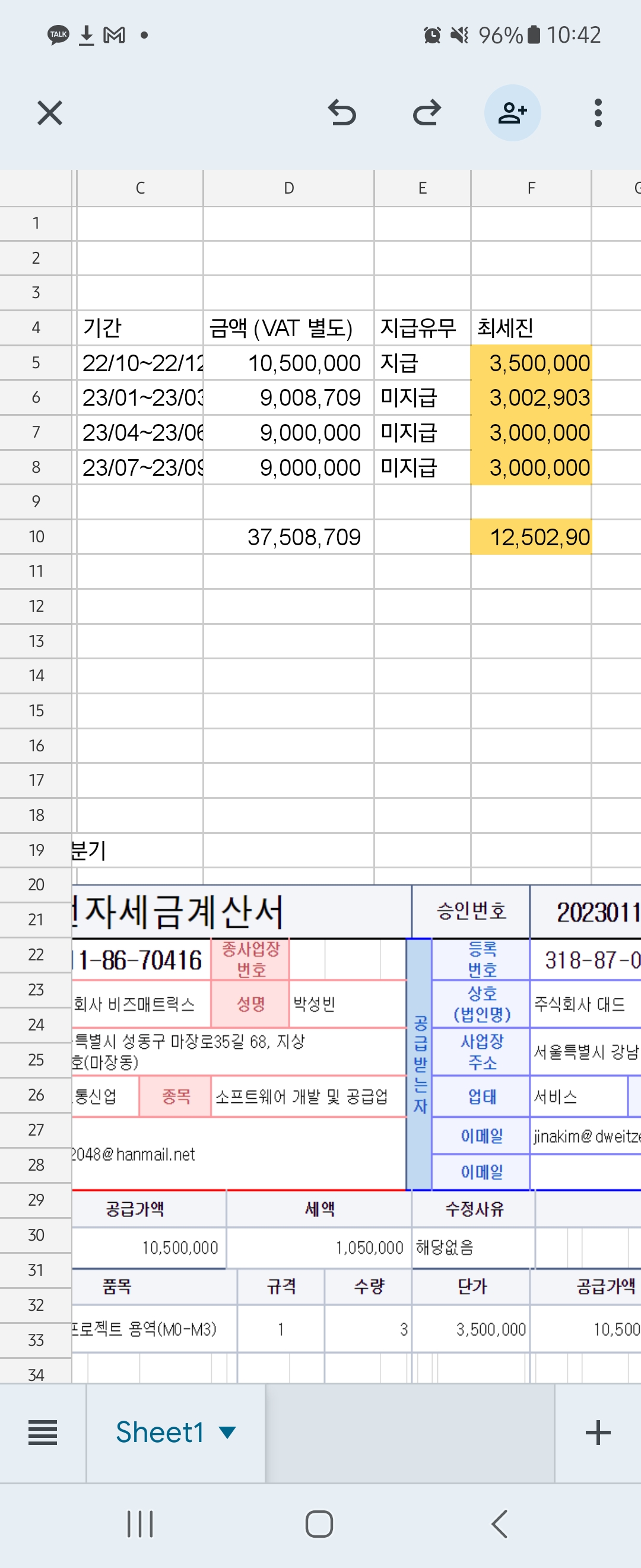Open the three-dot overflow menu
Screen dimensions: 641x1568
pos(598,113)
